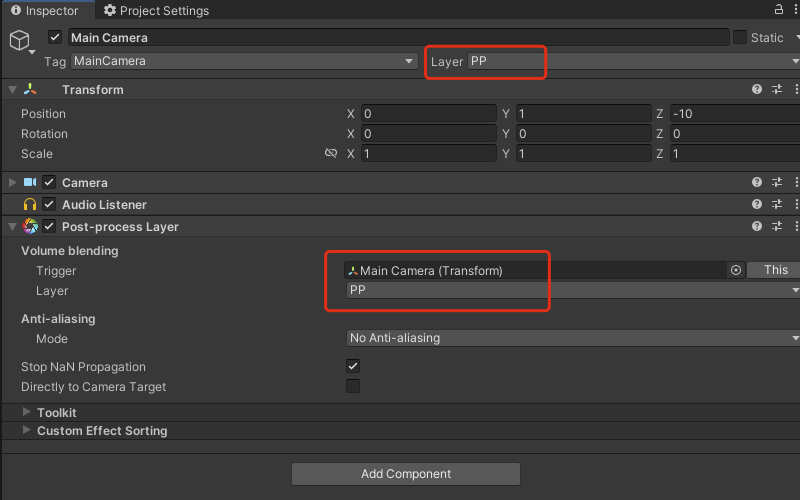The image size is (800, 500).
Task: Expand the Toolkit section
Action: [x=27, y=412]
